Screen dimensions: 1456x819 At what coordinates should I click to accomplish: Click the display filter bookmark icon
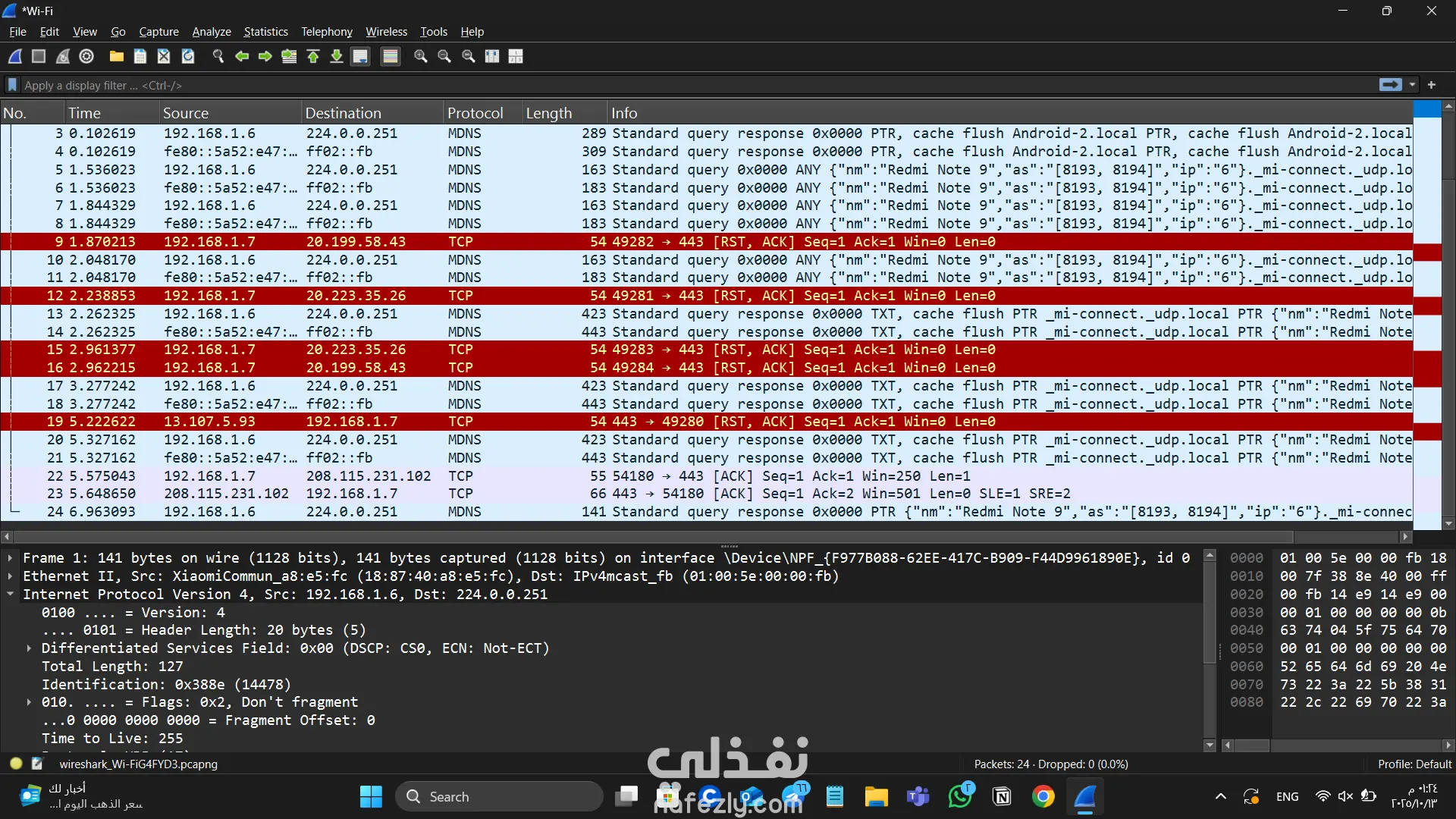click(12, 85)
